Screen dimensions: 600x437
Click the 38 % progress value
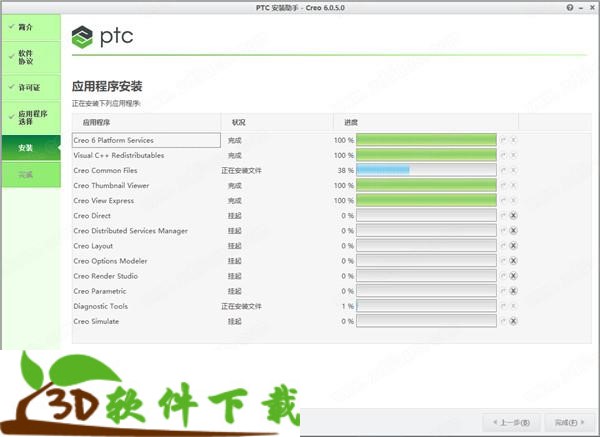[x=346, y=170]
